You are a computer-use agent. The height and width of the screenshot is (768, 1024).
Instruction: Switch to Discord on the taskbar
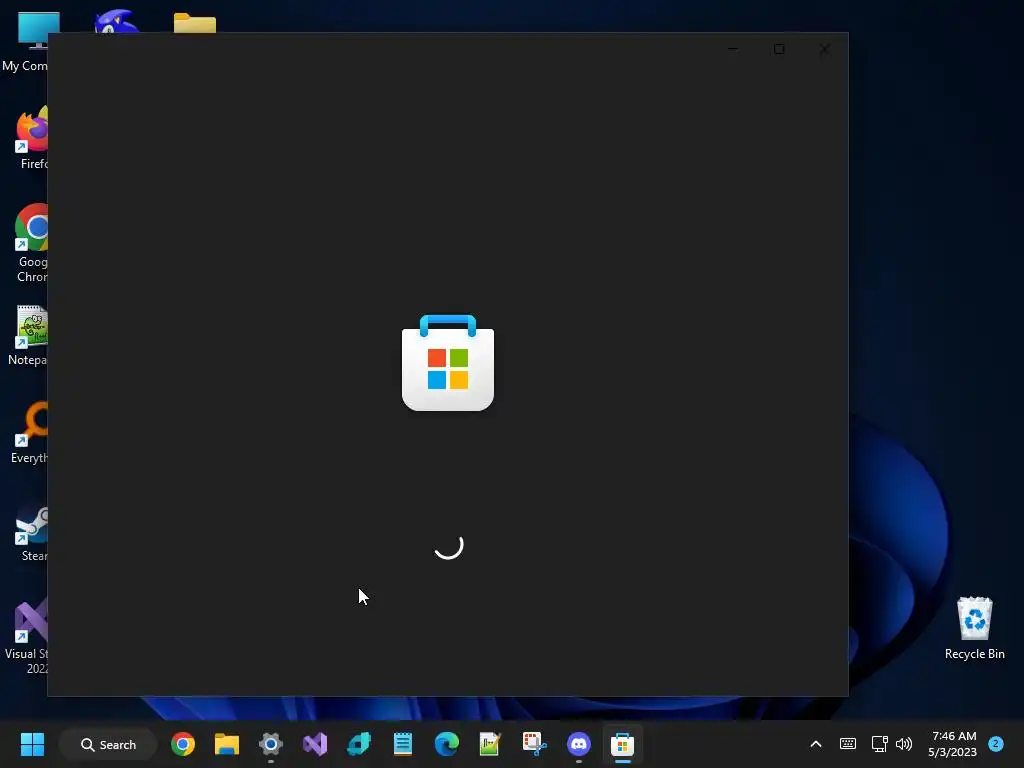pyautogui.click(x=579, y=744)
